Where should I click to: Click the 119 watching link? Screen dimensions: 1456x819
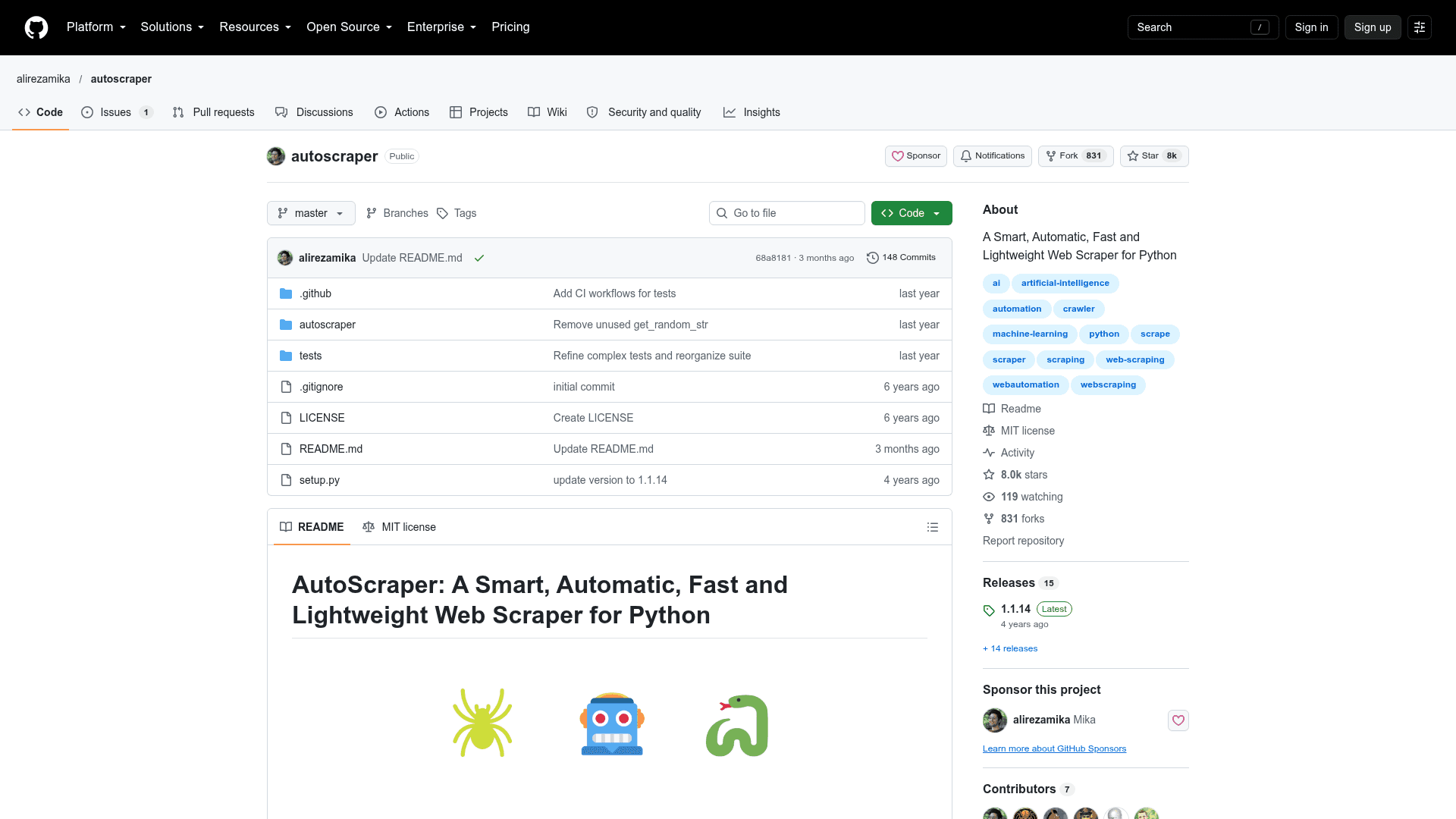tap(1023, 497)
